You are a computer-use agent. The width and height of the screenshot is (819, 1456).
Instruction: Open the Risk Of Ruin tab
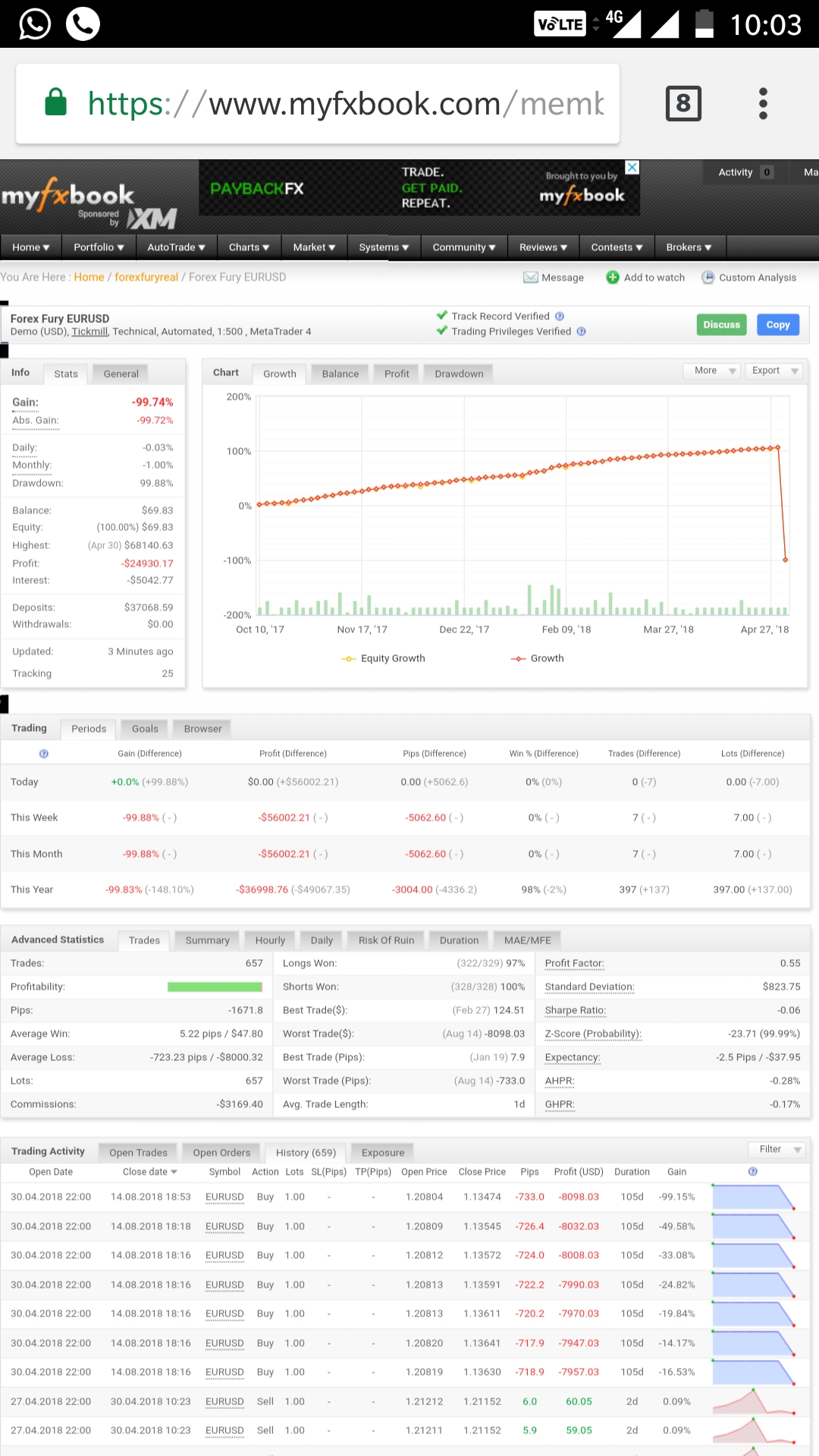pyautogui.click(x=387, y=940)
